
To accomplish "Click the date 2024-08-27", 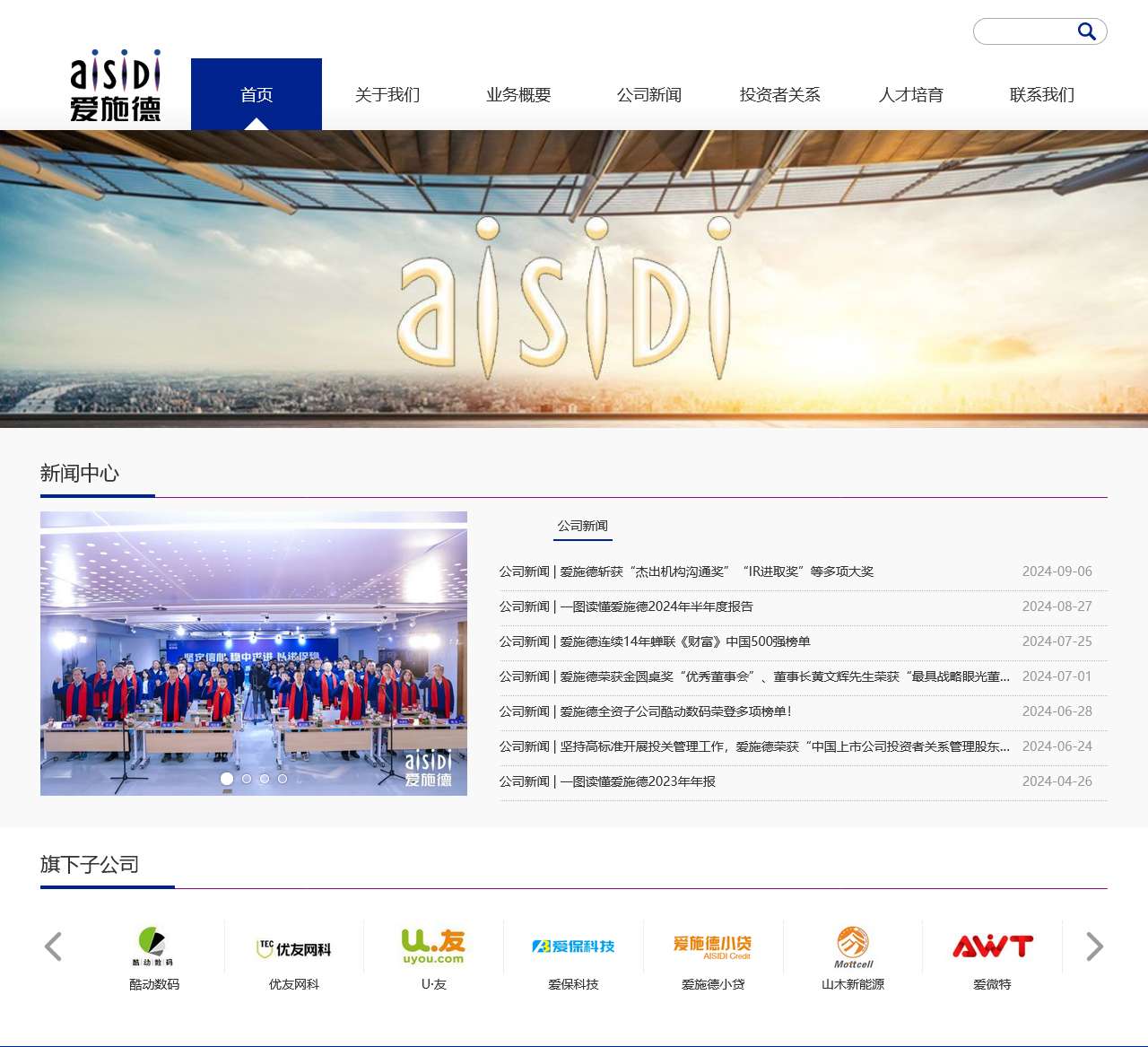I will click(x=1057, y=606).
